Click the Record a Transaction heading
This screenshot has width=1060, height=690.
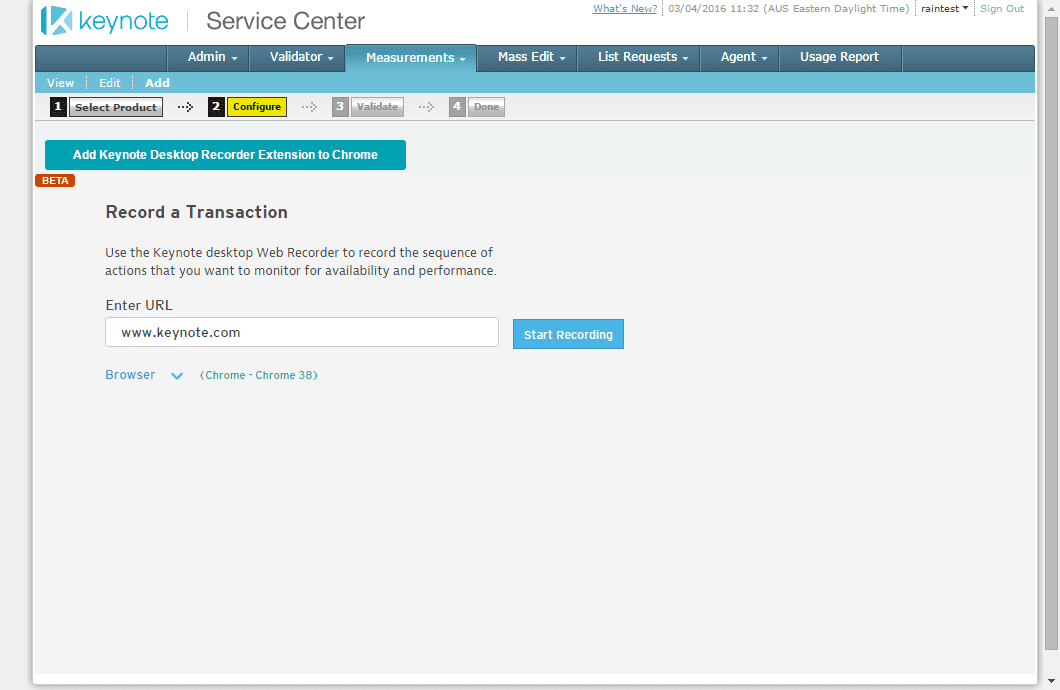pyautogui.click(x=197, y=212)
